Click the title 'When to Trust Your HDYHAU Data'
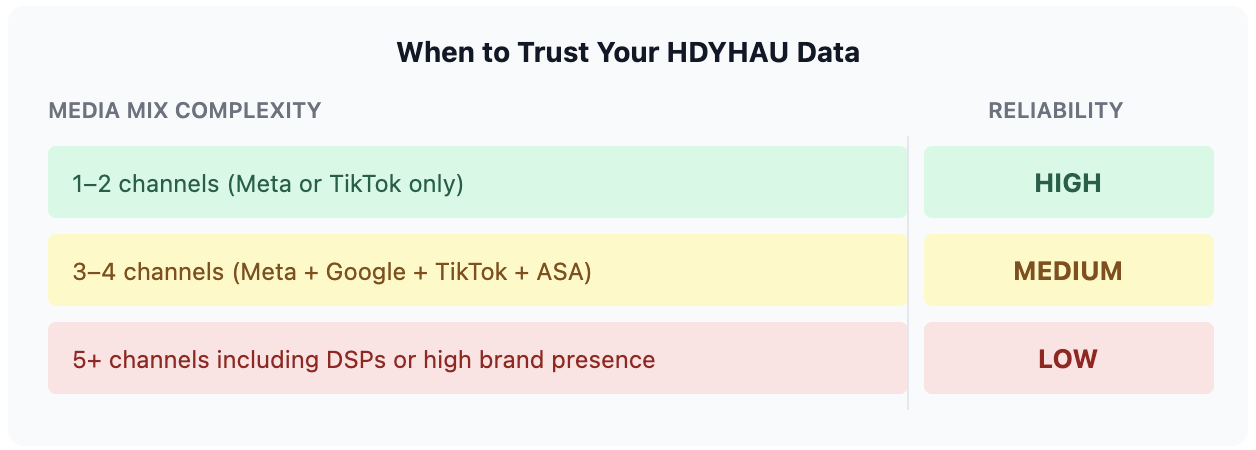This screenshot has width=1256, height=450. (x=628, y=52)
